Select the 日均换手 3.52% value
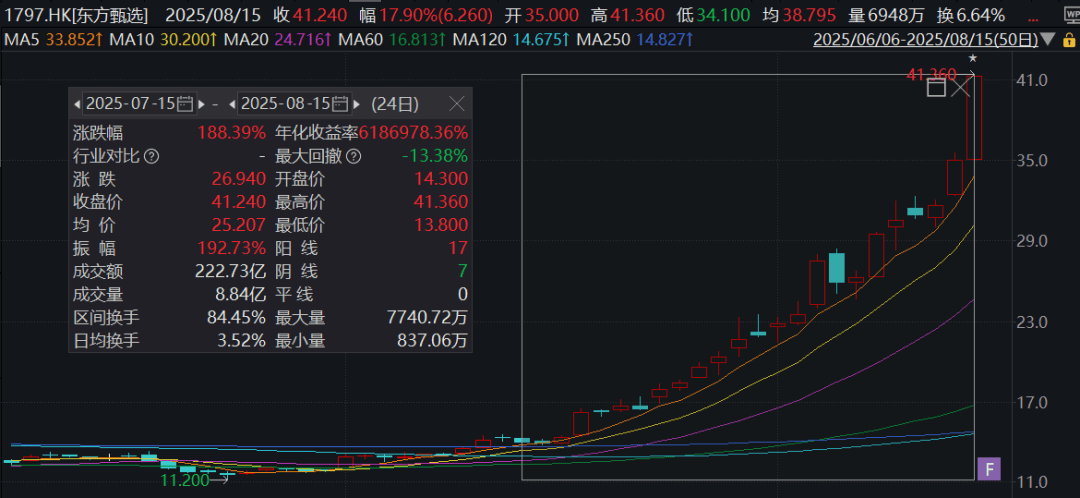1080x498 pixels. coord(240,340)
